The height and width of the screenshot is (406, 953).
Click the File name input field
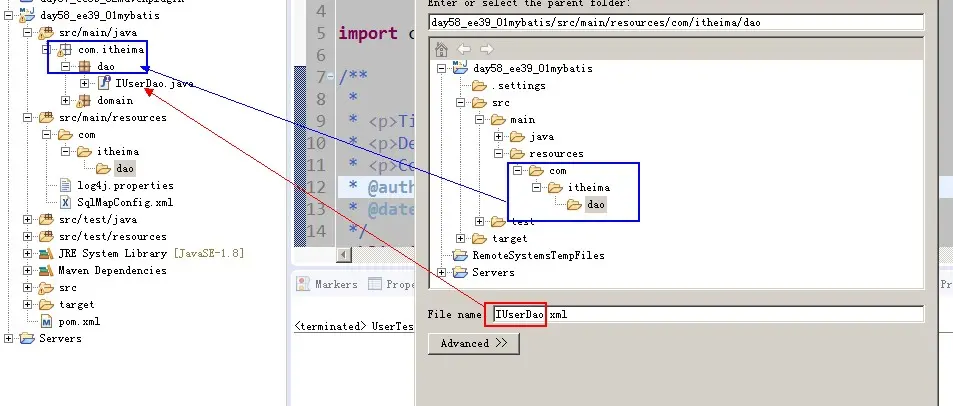tap(708, 314)
